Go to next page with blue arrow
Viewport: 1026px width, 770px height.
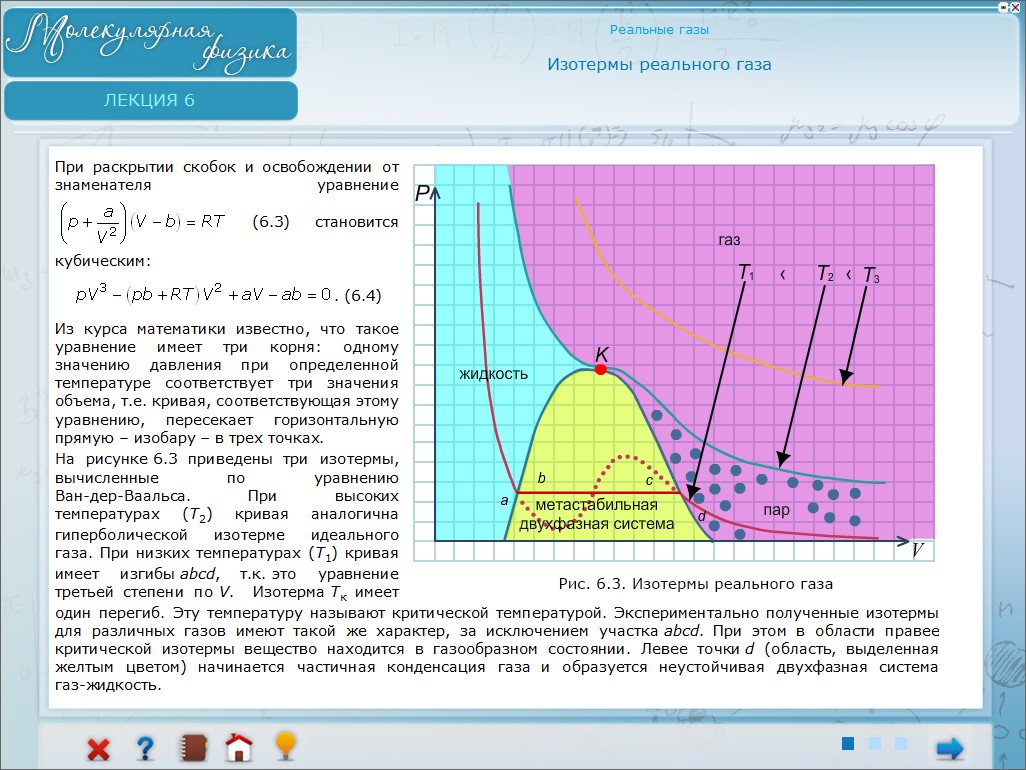pyautogui.click(x=949, y=747)
